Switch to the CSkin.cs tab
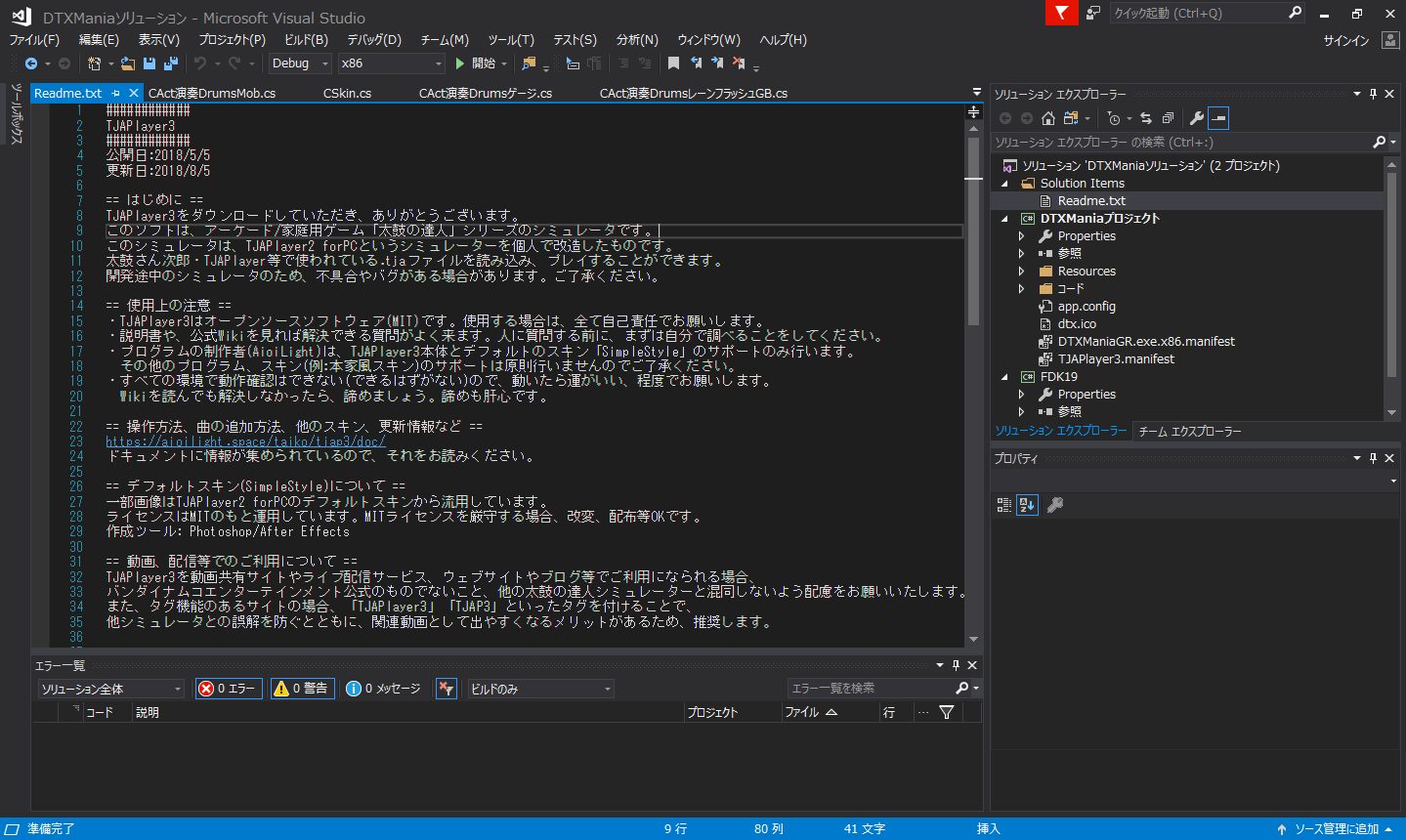 tap(348, 94)
